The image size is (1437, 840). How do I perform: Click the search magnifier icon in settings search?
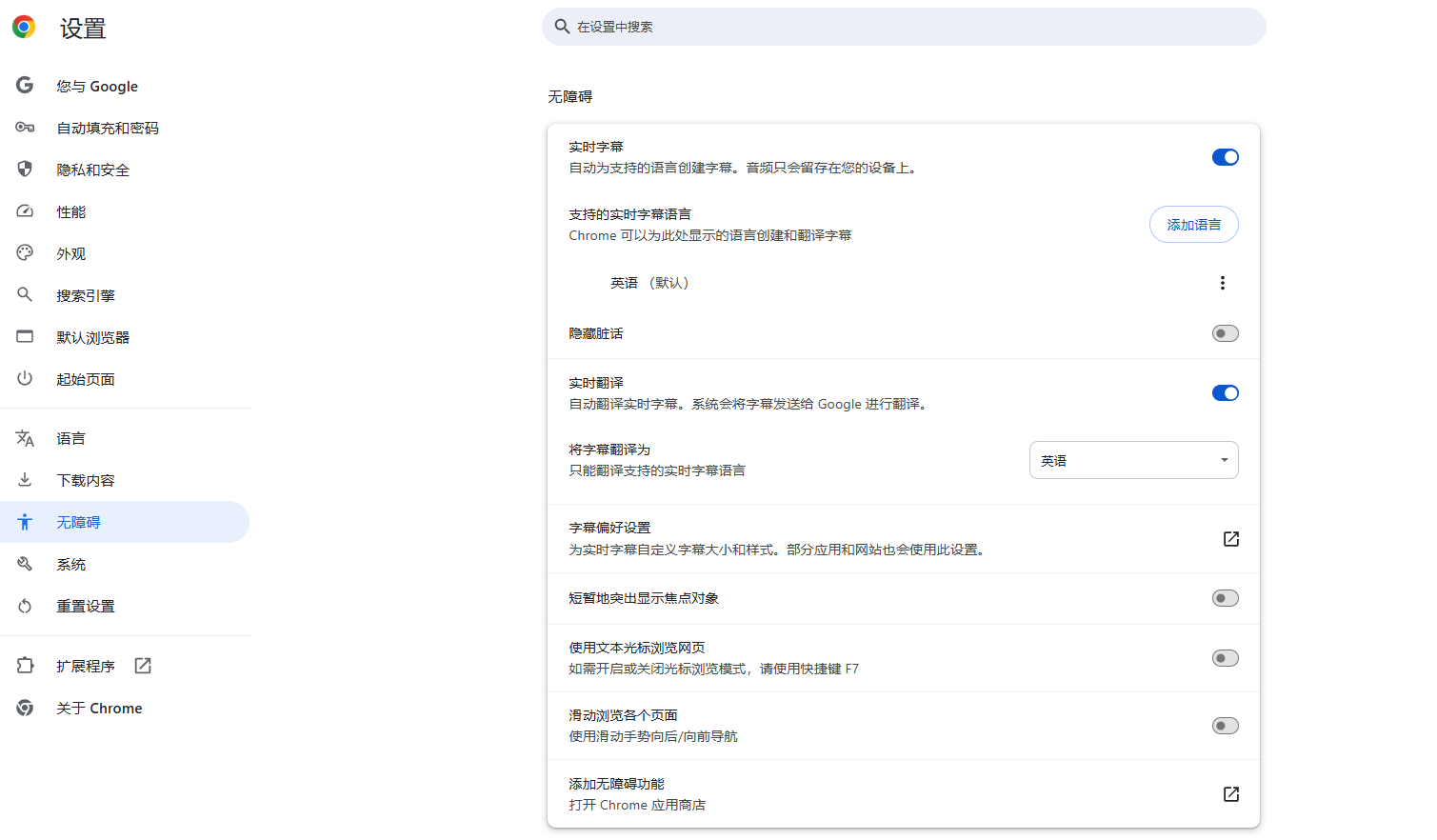click(563, 27)
